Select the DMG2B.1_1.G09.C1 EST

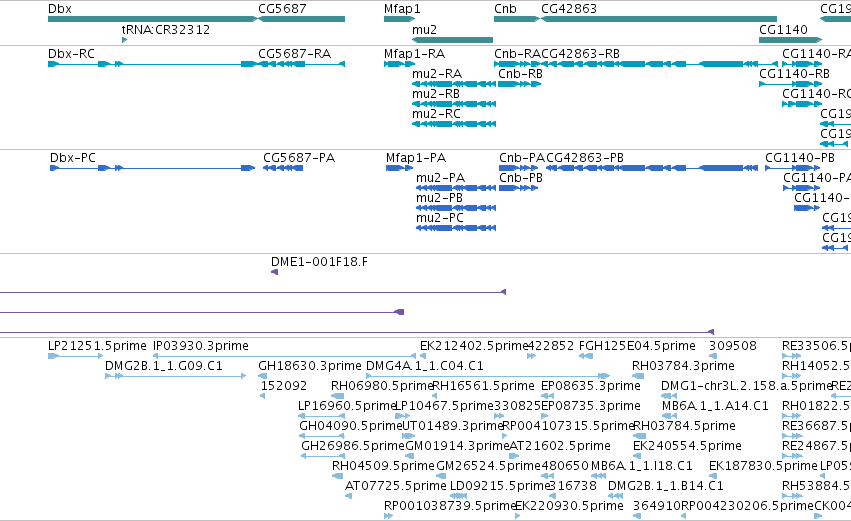(x=175, y=376)
